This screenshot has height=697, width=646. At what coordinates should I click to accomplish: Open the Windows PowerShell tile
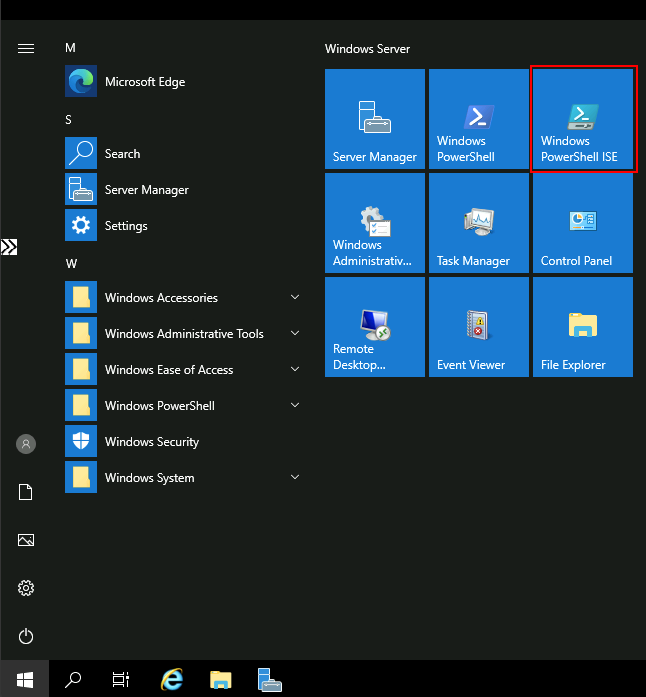[478, 120]
